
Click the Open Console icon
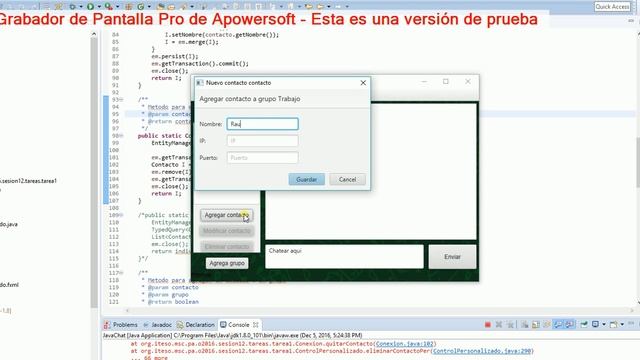coord(613,324)
